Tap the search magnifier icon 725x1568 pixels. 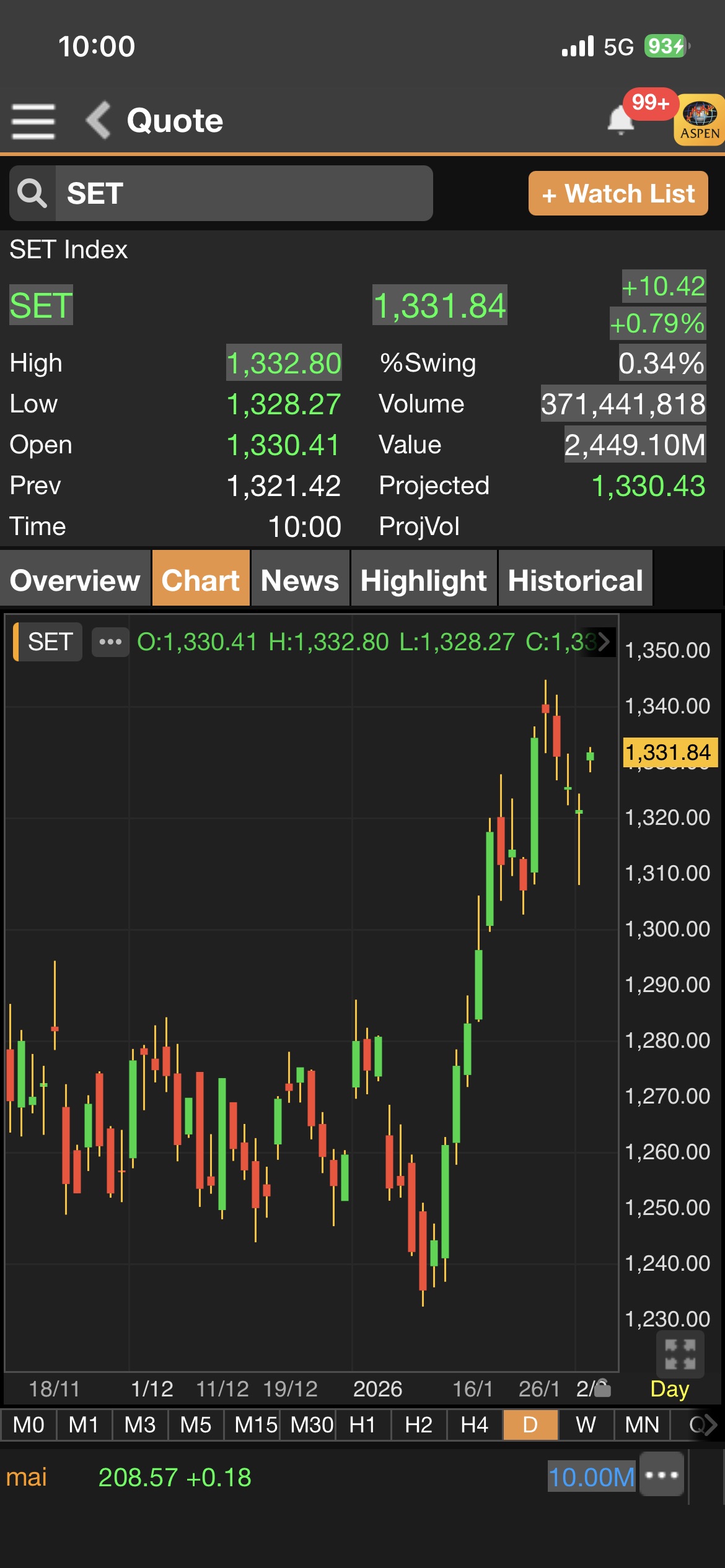(32, 193)
